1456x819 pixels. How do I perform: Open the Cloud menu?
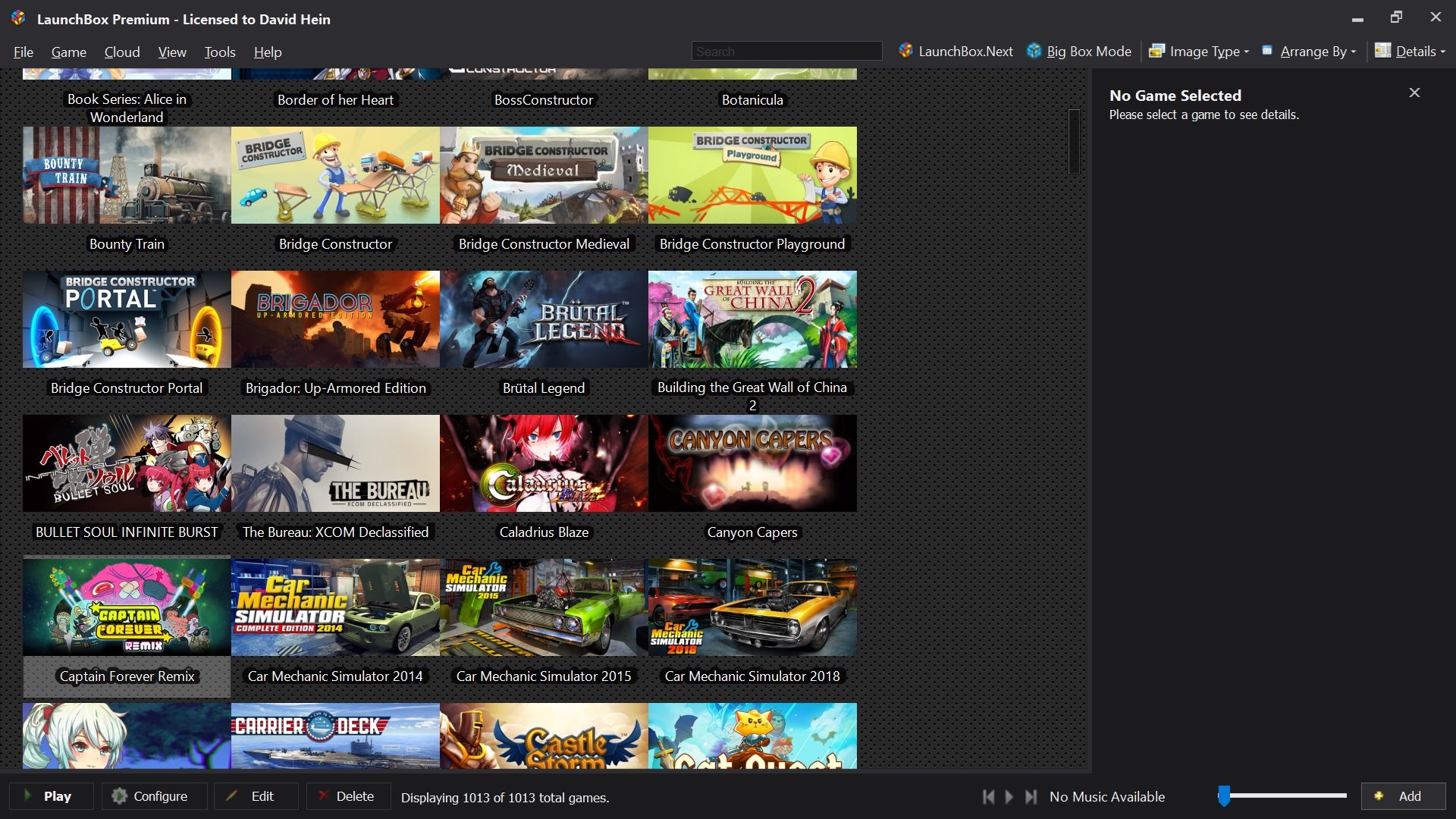point(122,52)
